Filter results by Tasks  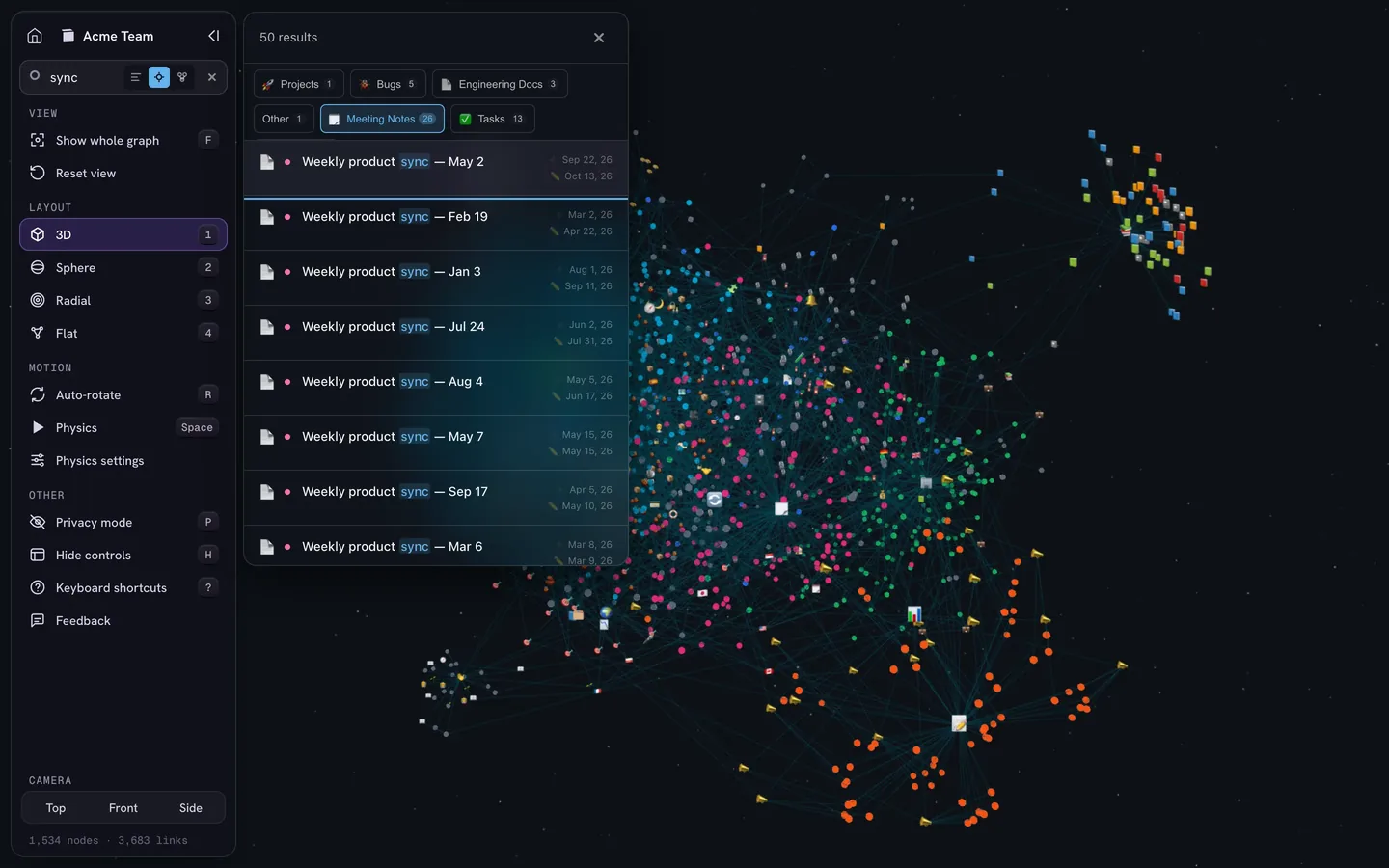pyautogui.click(x=493, y=119)
